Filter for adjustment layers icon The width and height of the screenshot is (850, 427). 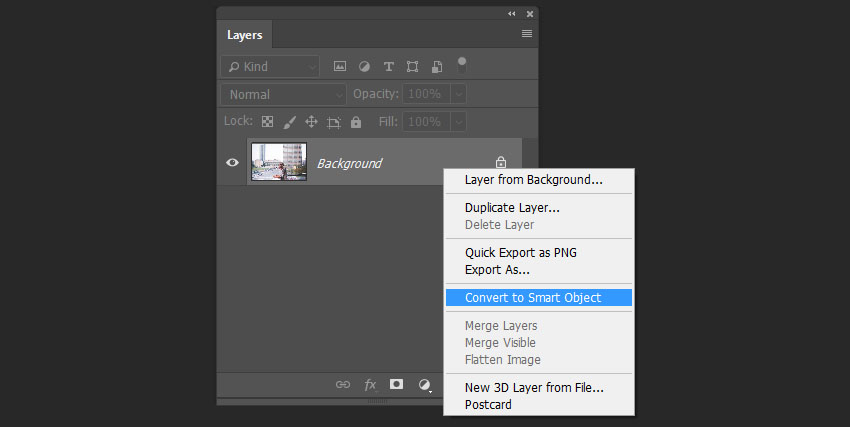(x=364, y=66)
